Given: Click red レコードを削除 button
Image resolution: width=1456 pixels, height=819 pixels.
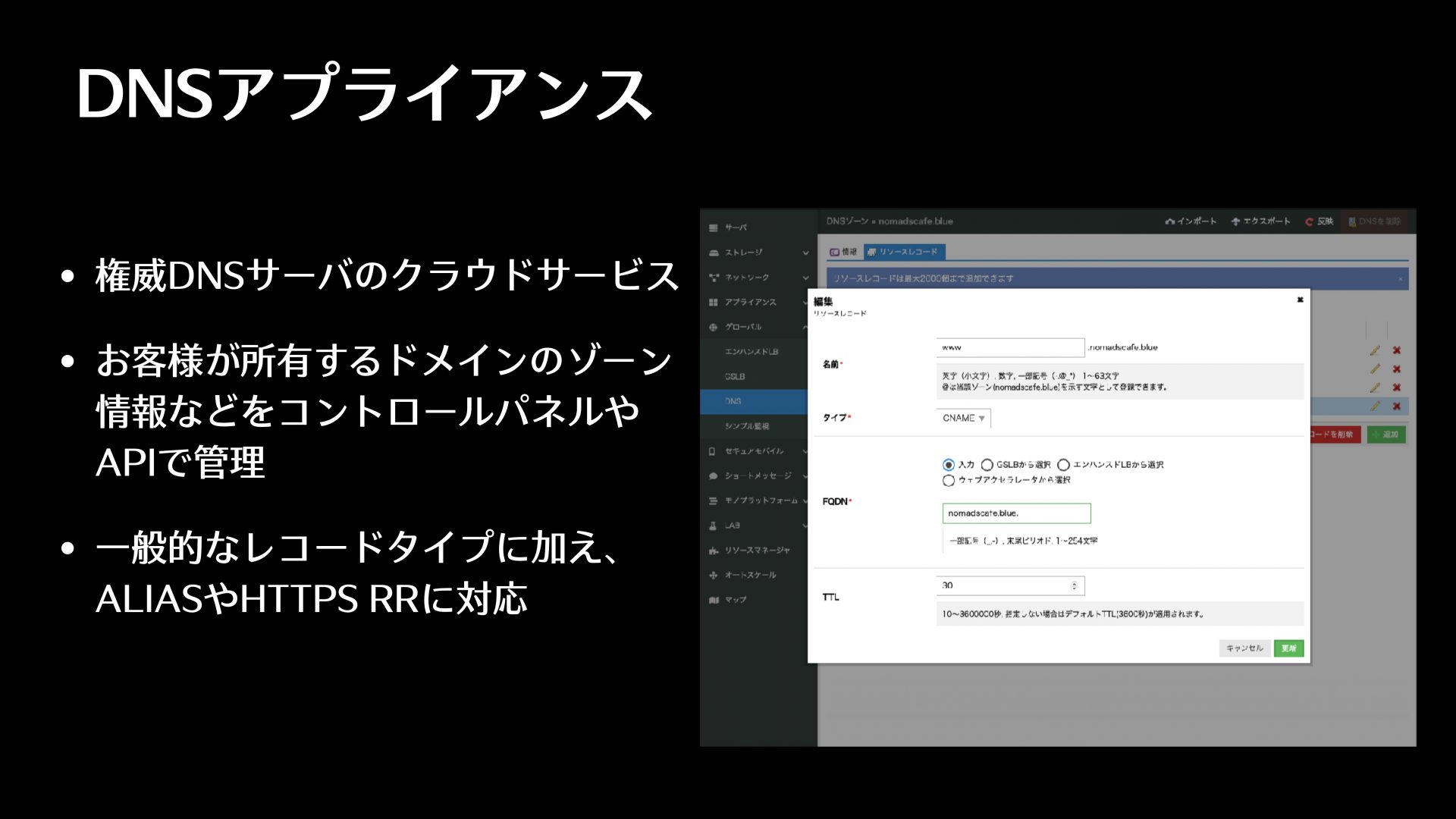Looking at the screenshot, I should click(x=1336, y=435).
